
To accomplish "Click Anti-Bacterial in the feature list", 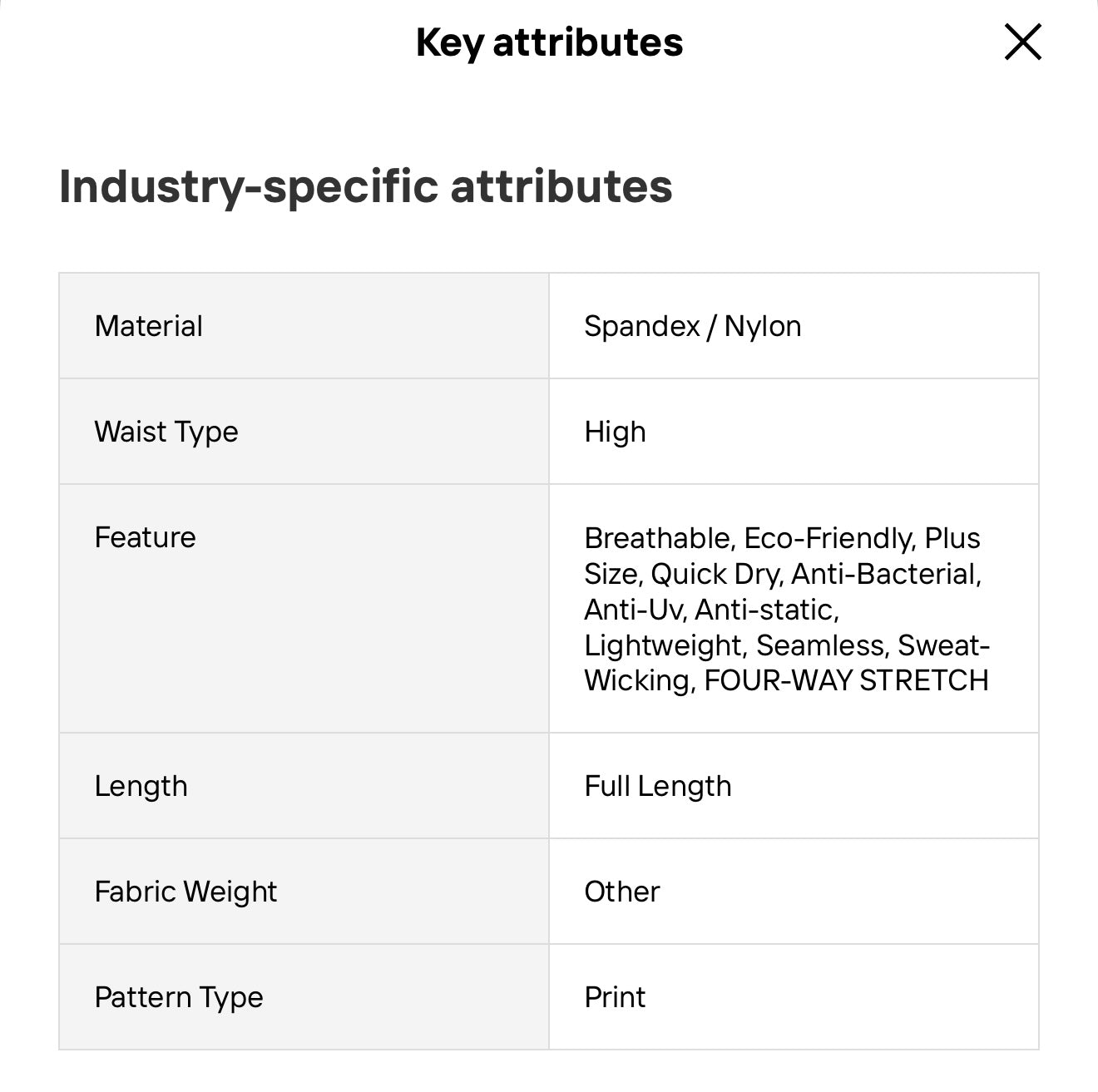I will [x=885, y=574].
